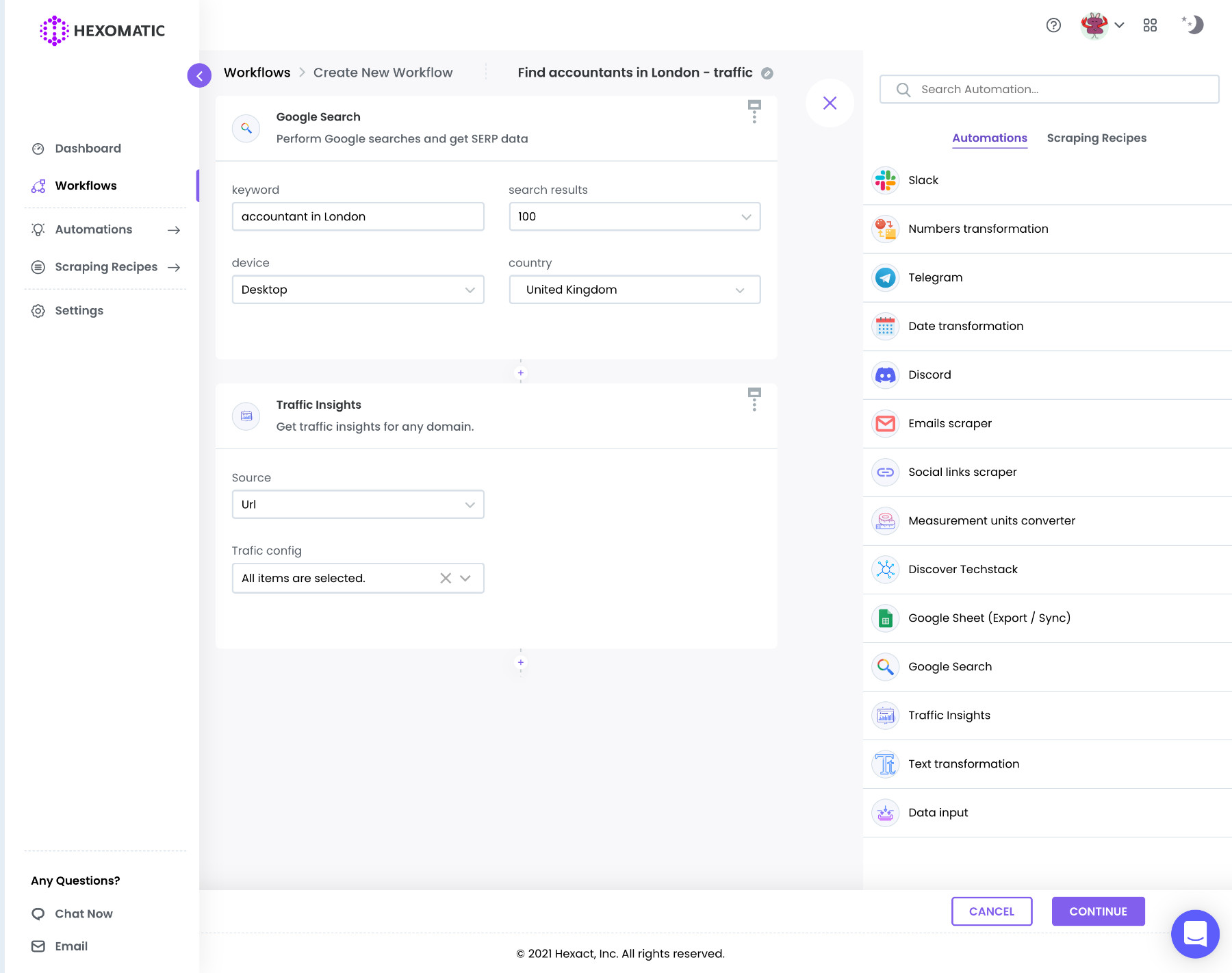Focus the Search Automation field
The height and width of the screenshot is (973, 1232).
pos(1049,89)
